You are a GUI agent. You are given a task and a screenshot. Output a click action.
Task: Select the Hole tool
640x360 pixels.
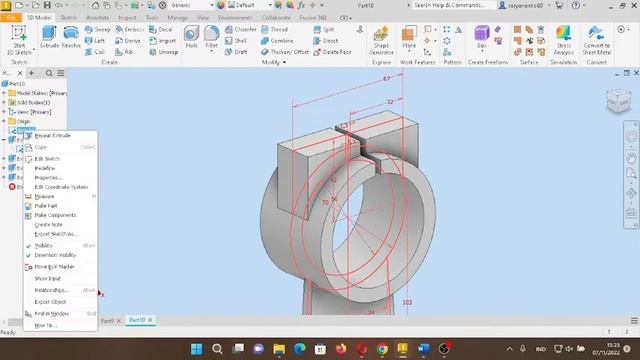pos(191,37)
